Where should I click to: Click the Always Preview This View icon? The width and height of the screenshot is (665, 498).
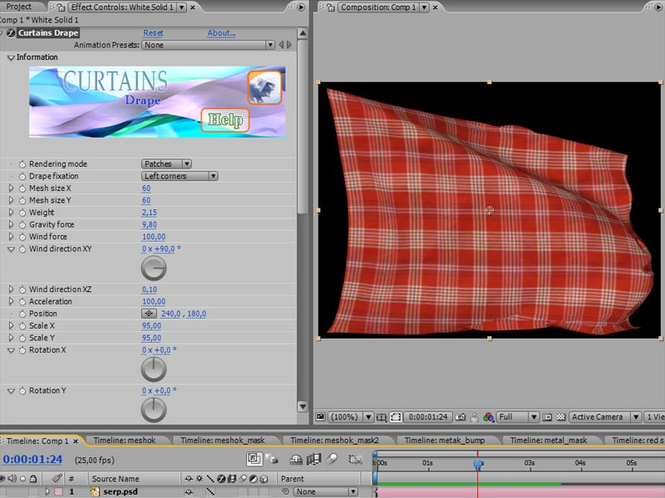321,417
